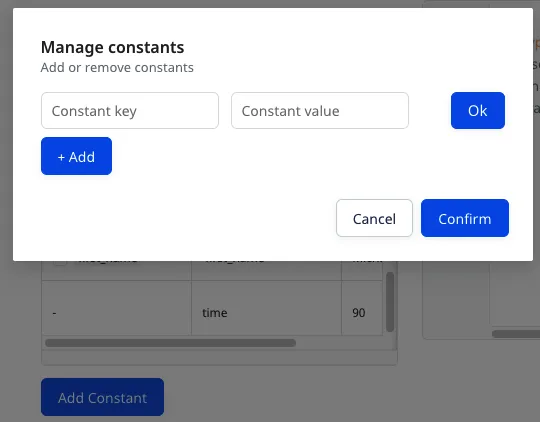Viewport: 540px width, 422px height.
Task: Click the Ok button
Action: (x=478, y=111)
